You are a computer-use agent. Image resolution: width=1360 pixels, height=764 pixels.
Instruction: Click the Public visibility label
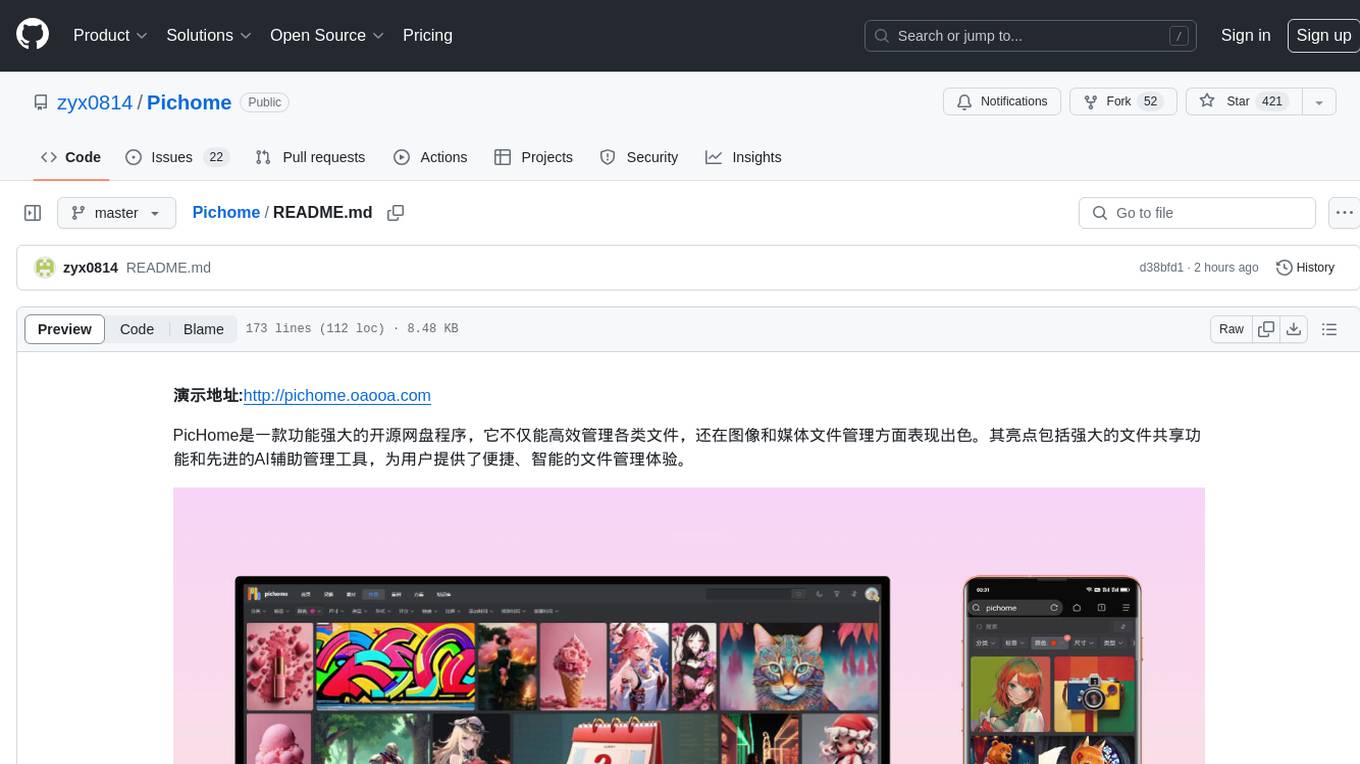pos(265,102)
